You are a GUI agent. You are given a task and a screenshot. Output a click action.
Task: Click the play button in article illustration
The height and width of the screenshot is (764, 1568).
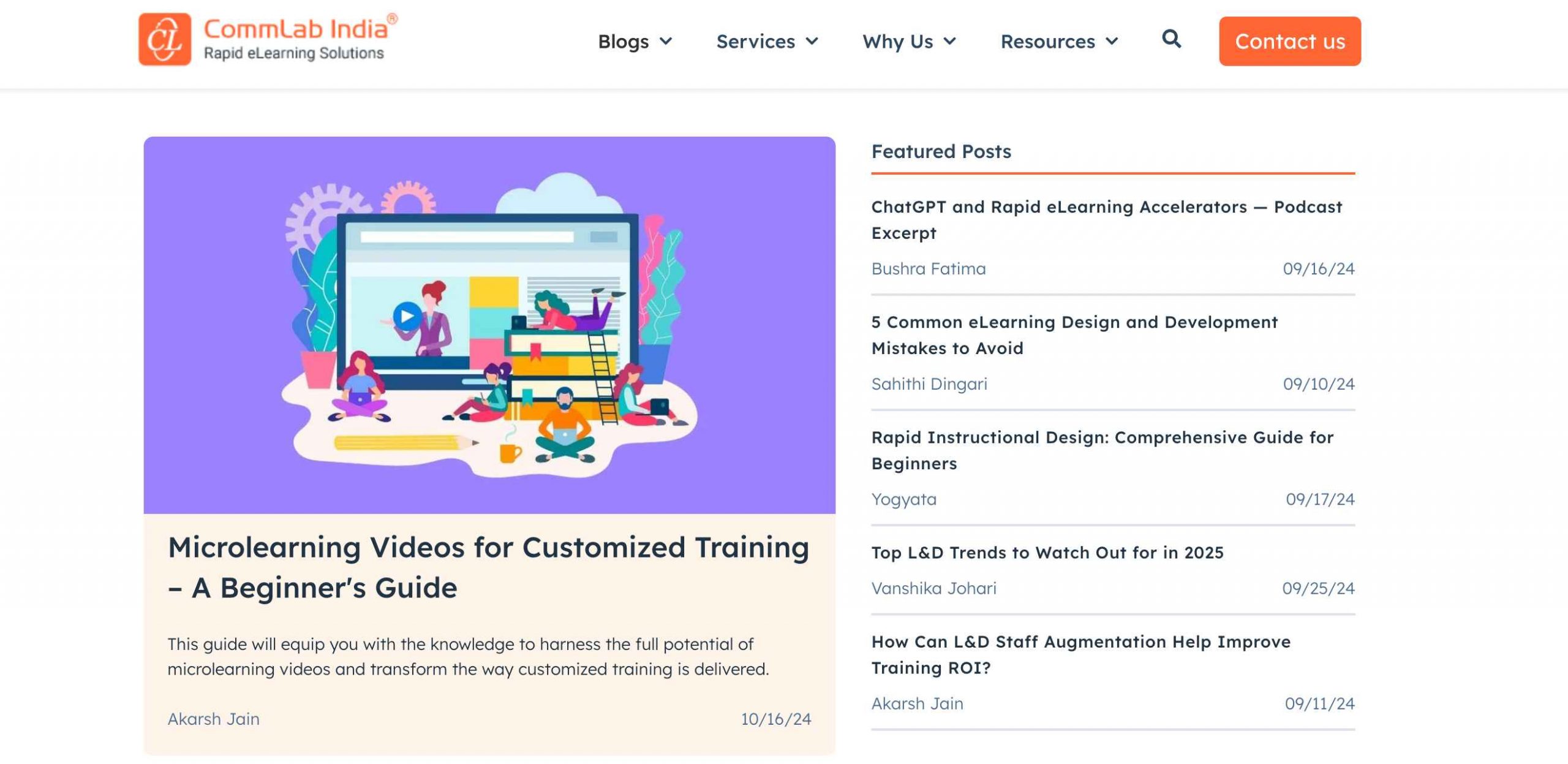406,316
